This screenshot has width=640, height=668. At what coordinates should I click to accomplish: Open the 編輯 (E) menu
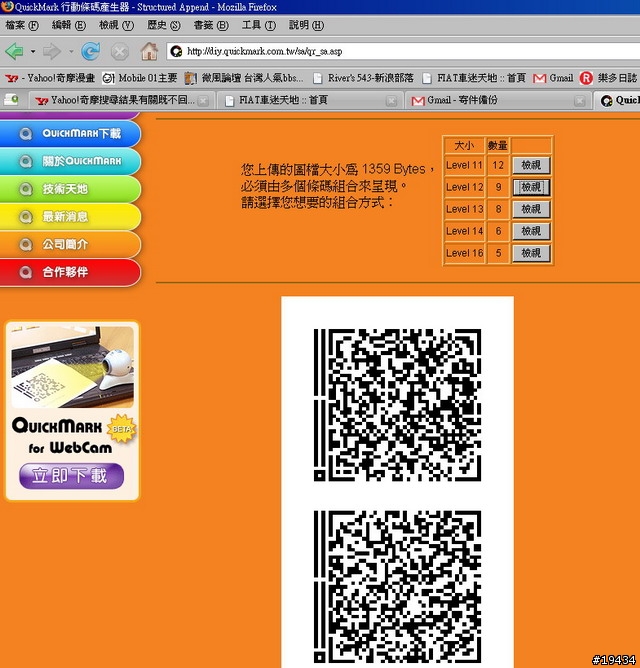tap(68, 26)
